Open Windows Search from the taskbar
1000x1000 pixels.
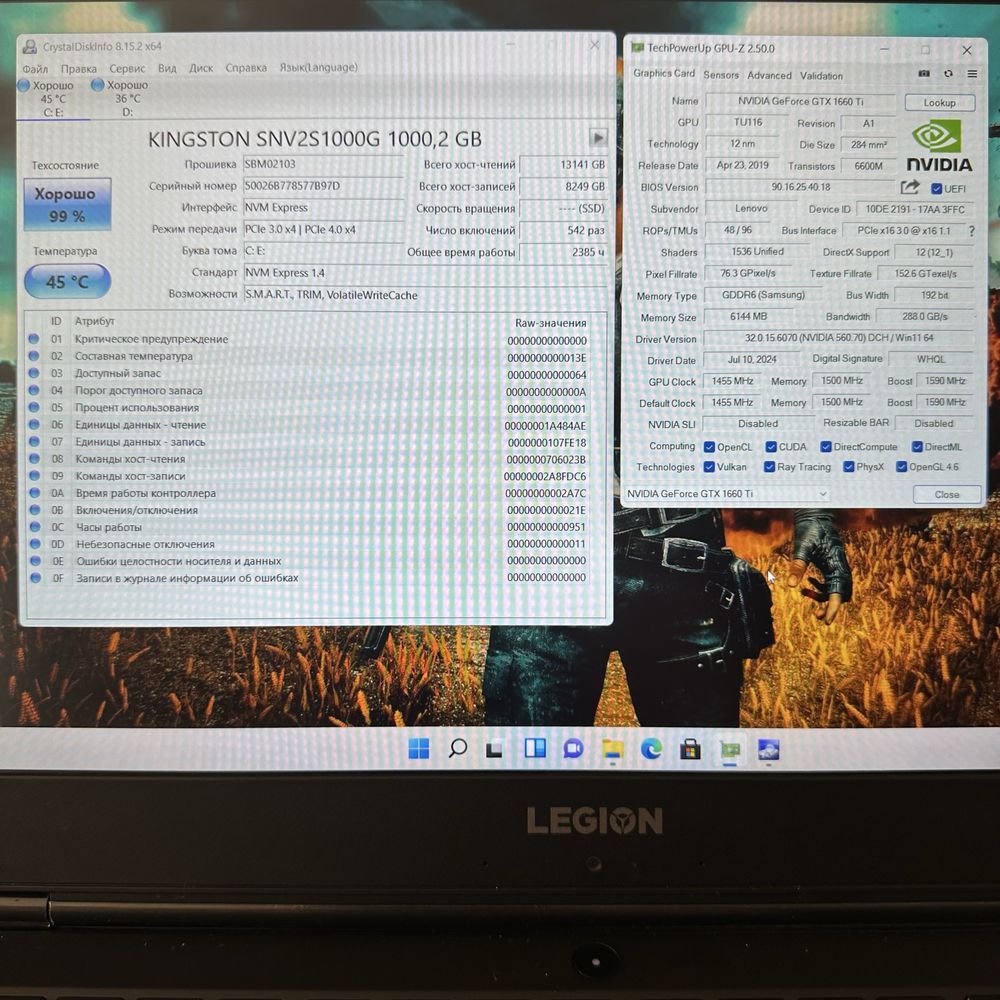click(457, 748)
